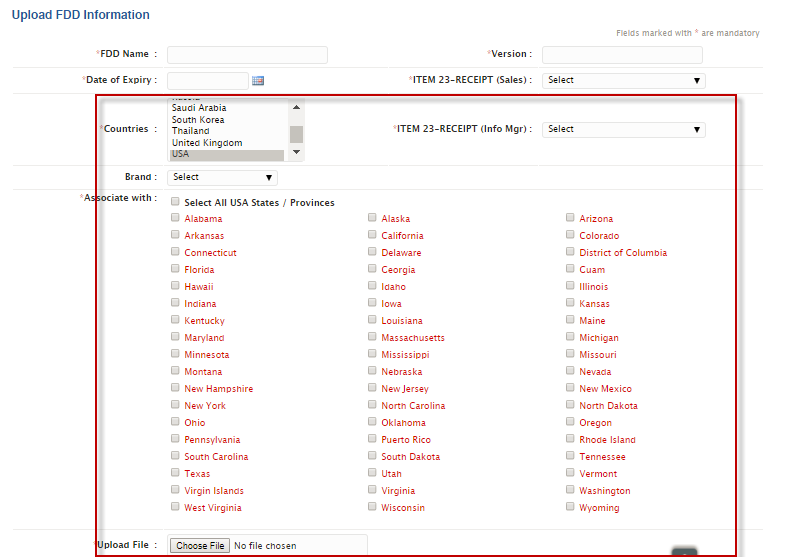Mark the New York checkbox
Image resolution: width=795 pixels, height=557 pixels.
[x=175, y=405]
